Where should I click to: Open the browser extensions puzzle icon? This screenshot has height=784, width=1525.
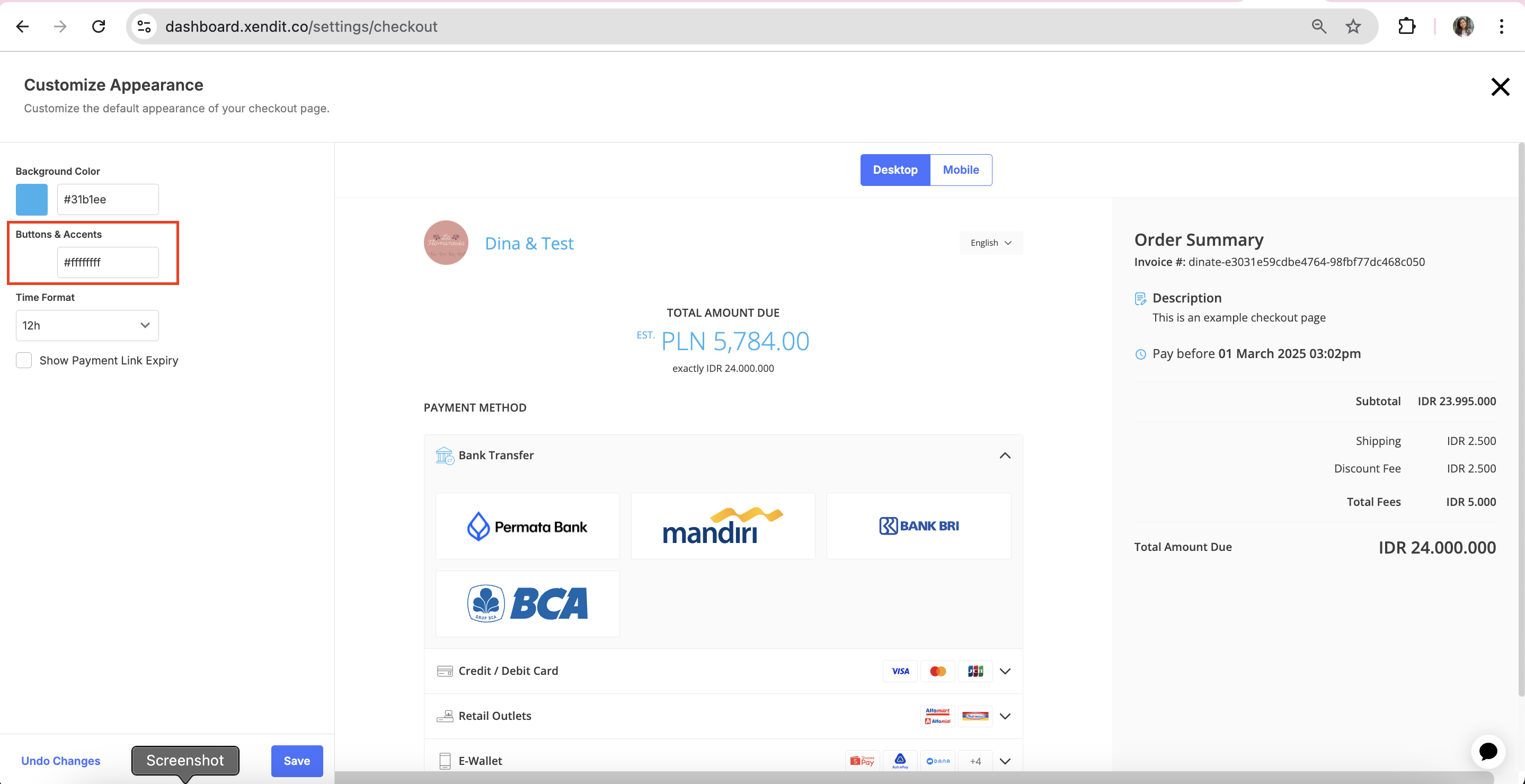click(x=1407, y=26)
